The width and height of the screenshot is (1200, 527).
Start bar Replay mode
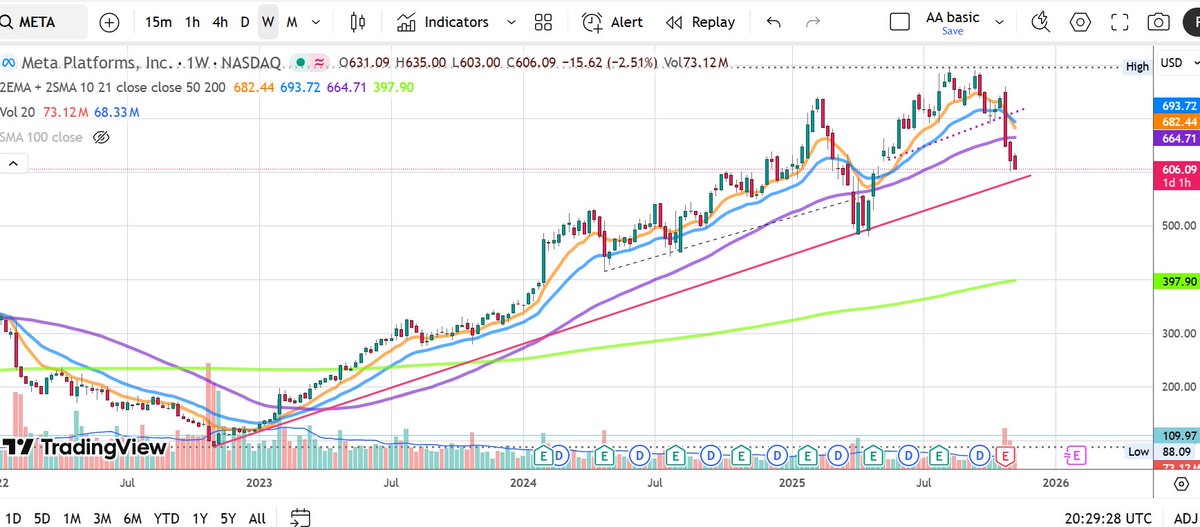[x=701, y=22]
